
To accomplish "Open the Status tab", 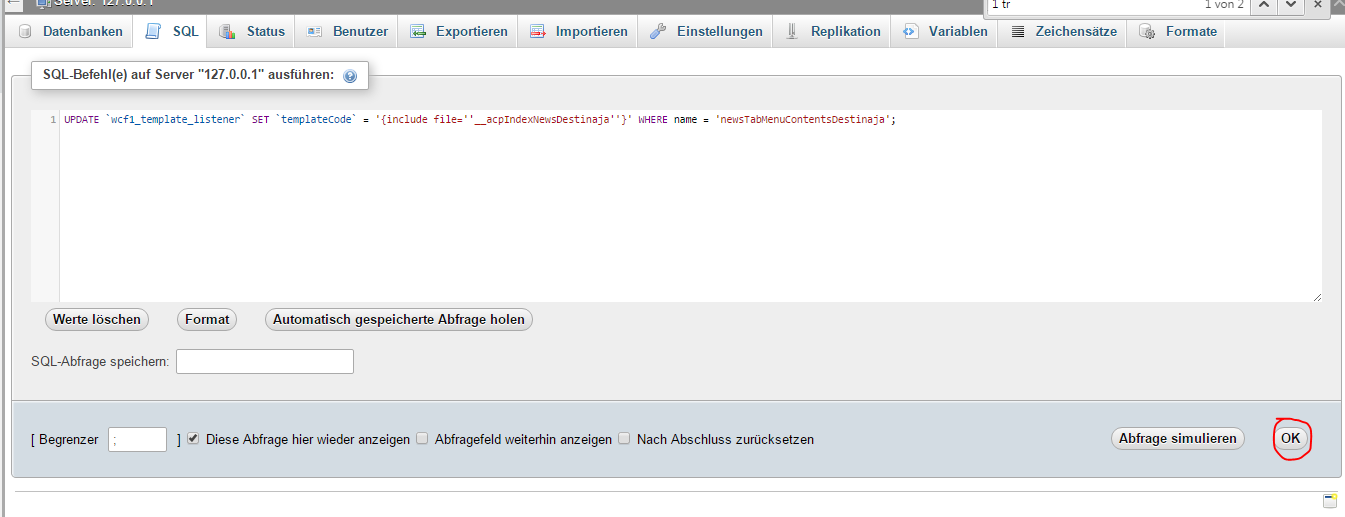I will point(252,31).
